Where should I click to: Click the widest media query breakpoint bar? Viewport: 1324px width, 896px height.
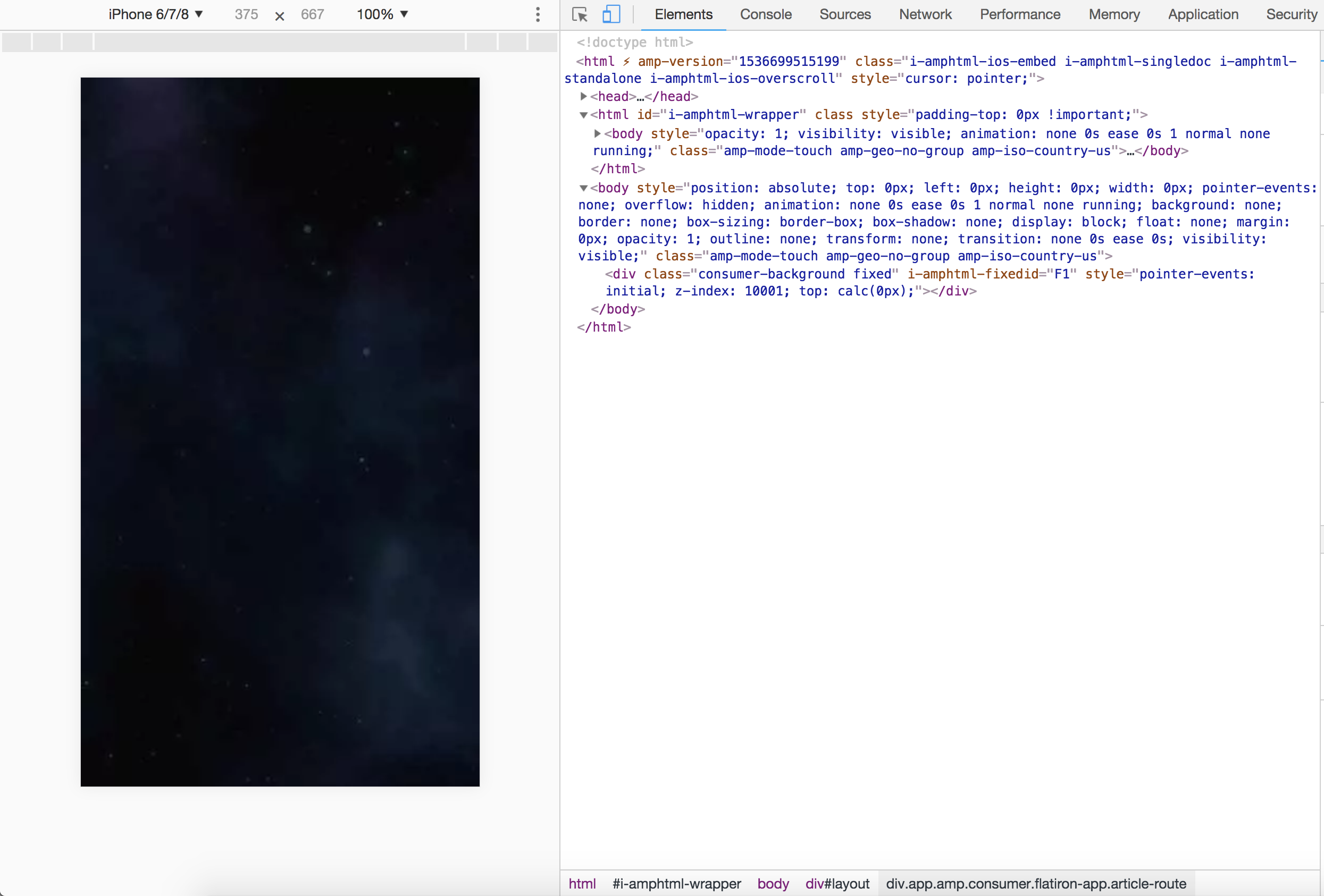[280, 42]
